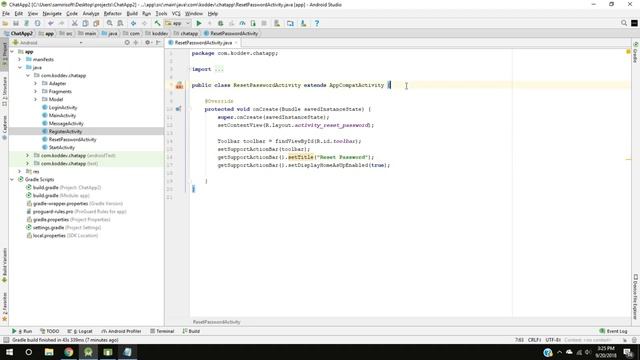Viewport: 640px width, 360px height.
Task: Expand the manifests folder
Action: point(20,60)
